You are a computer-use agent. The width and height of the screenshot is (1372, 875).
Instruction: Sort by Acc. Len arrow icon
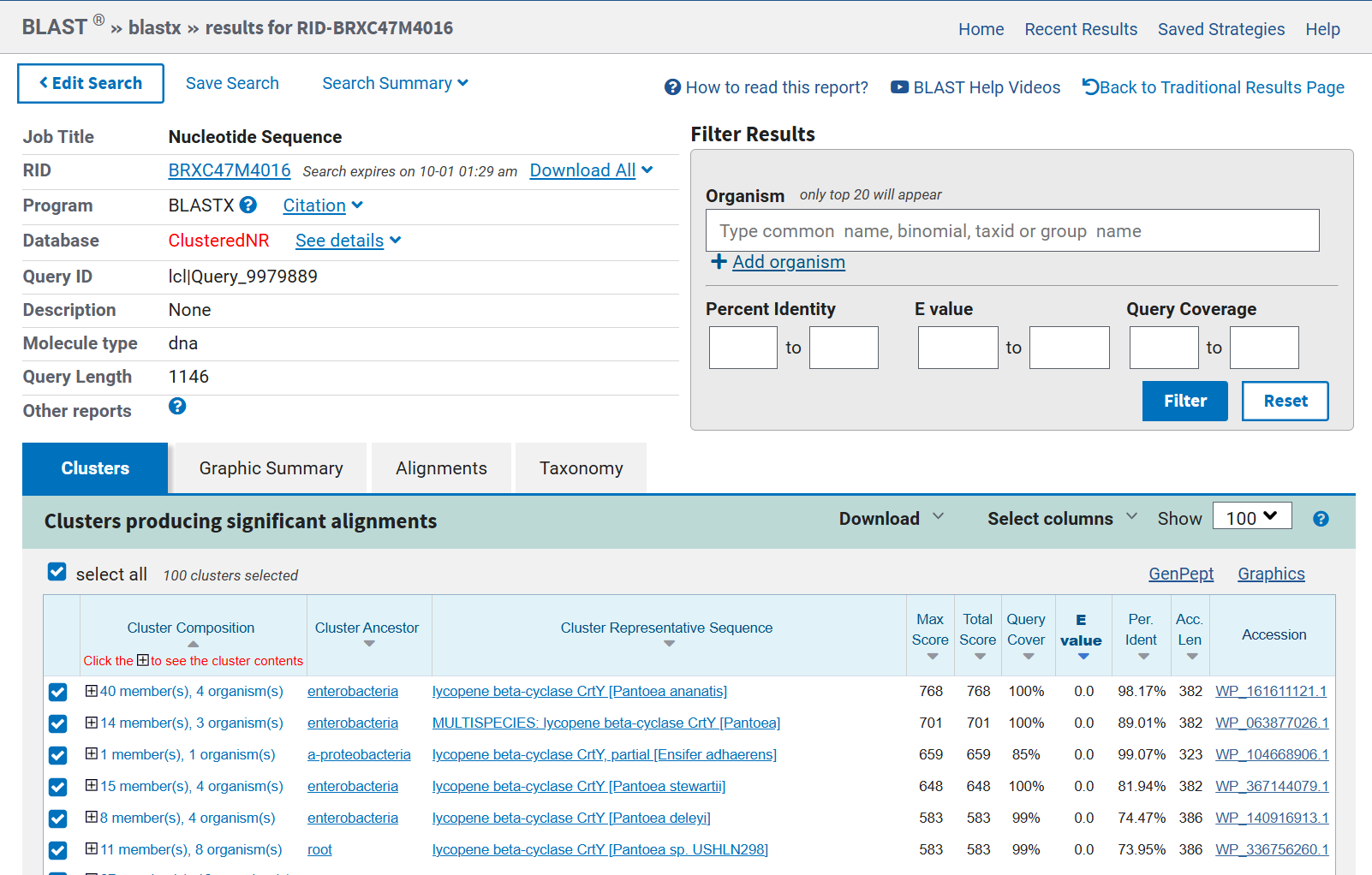1192,657
